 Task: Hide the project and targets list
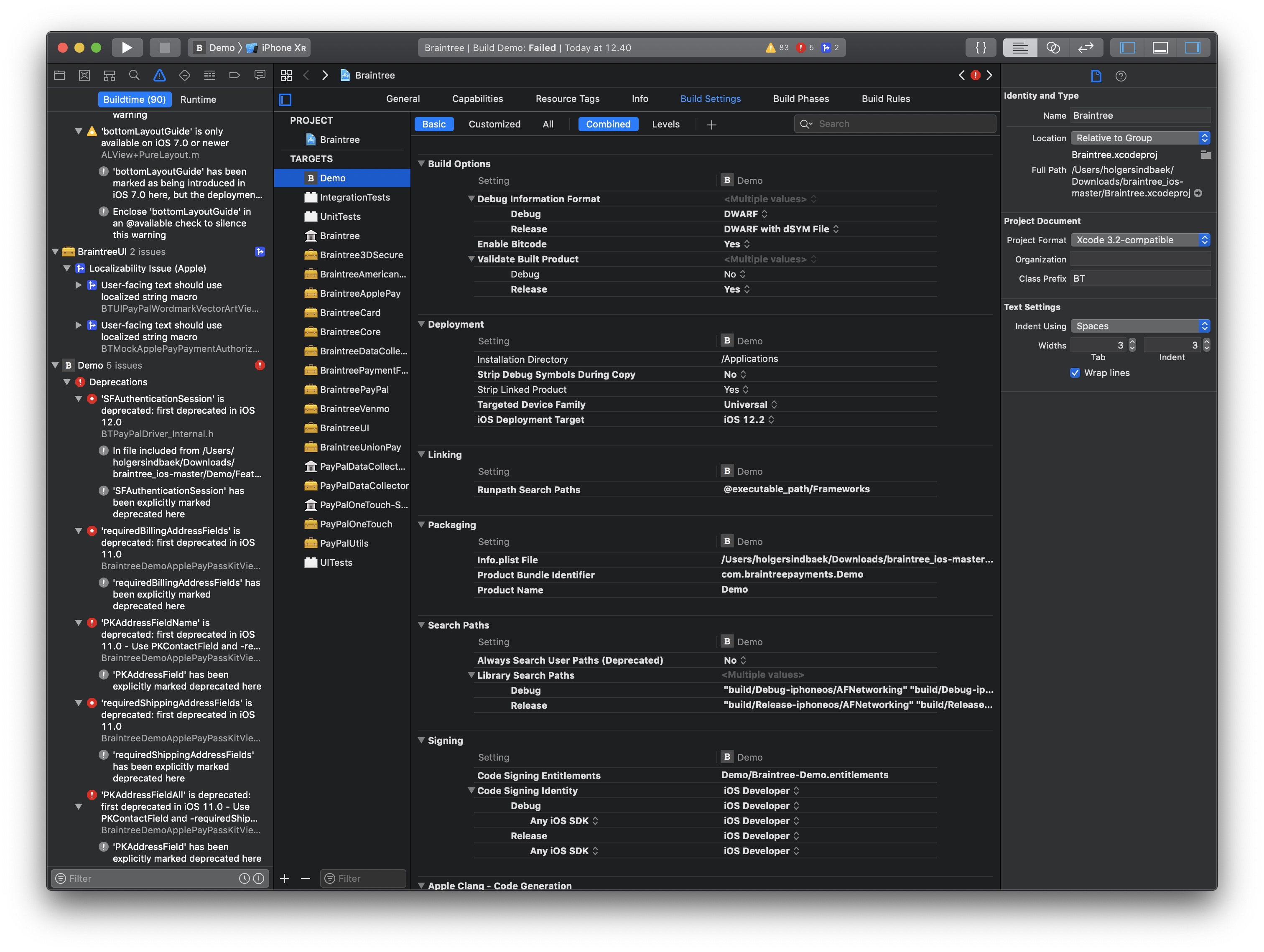(285, 99)
